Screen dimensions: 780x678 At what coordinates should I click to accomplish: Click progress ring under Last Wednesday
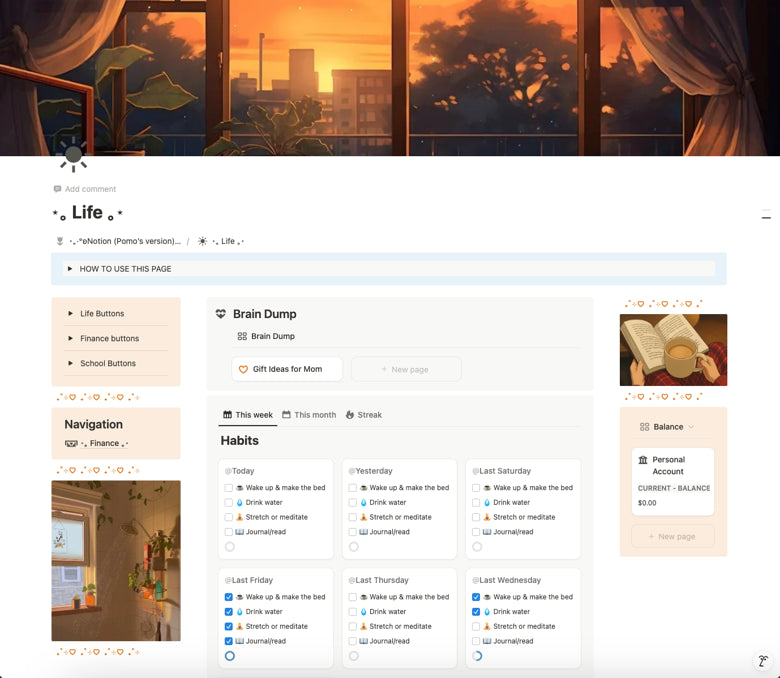tap(477, 656)
